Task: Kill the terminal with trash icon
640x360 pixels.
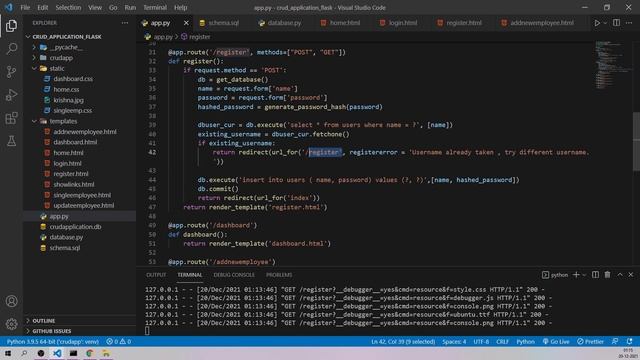Action: (607, 275)
